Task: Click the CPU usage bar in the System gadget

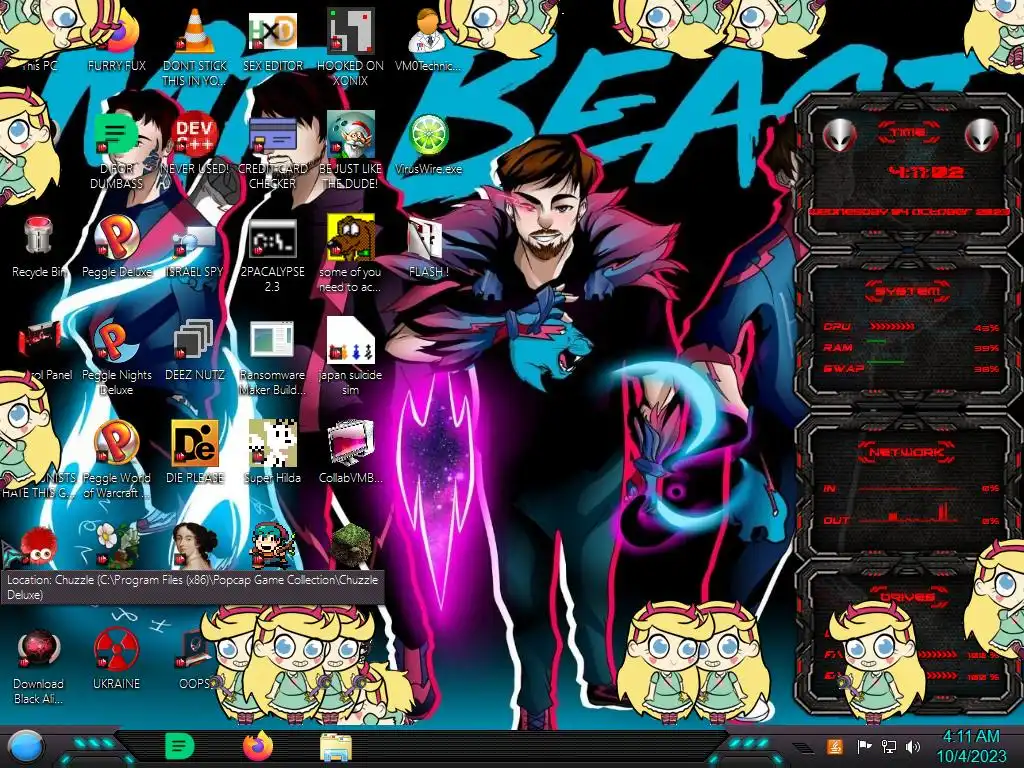Action: click(892, 326)
